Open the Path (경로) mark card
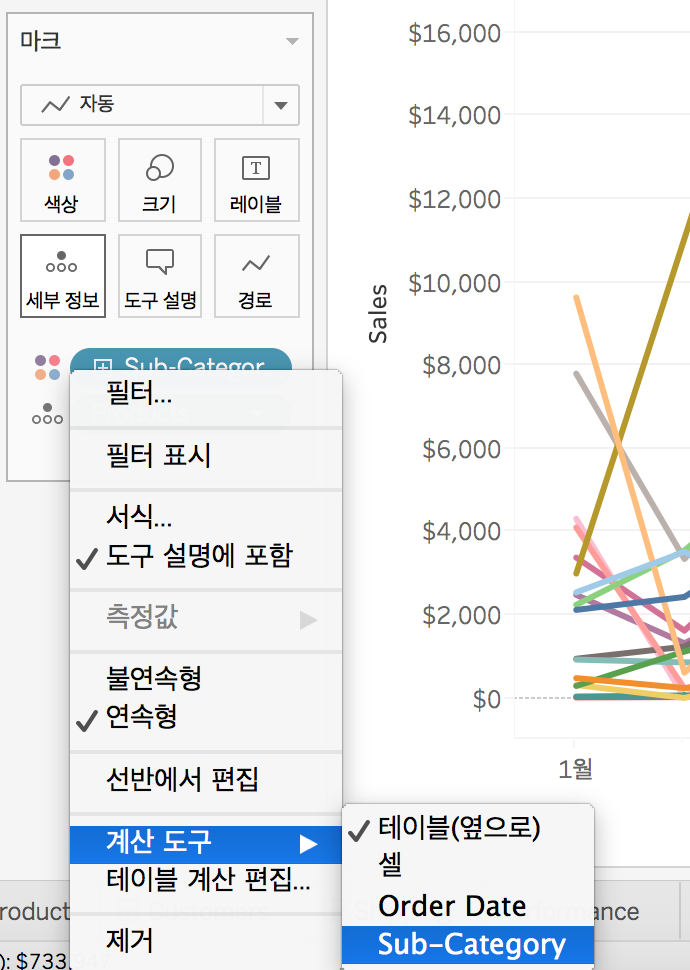690x970 pixels. click(256, 276)
